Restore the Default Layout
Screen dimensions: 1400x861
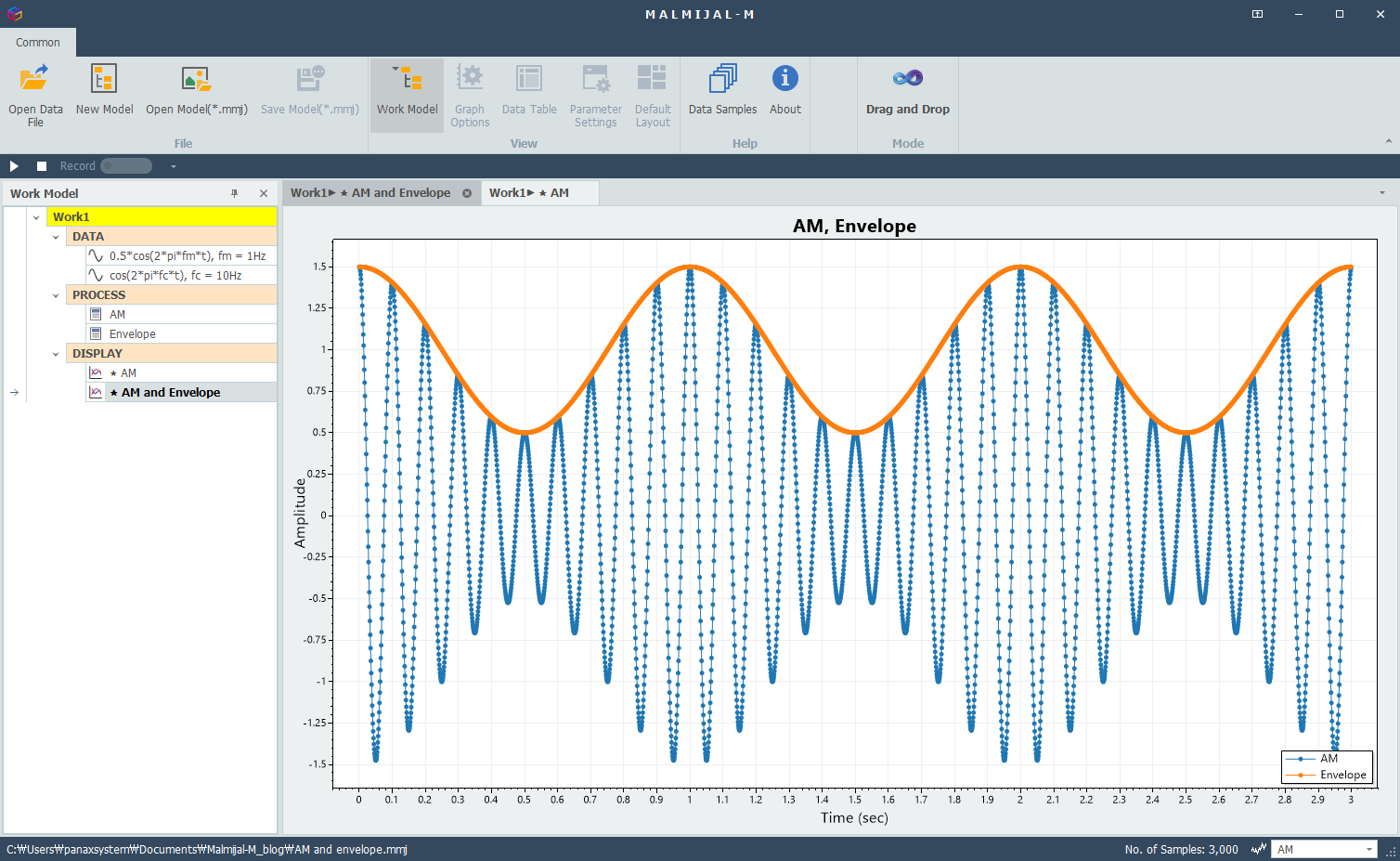653,95
